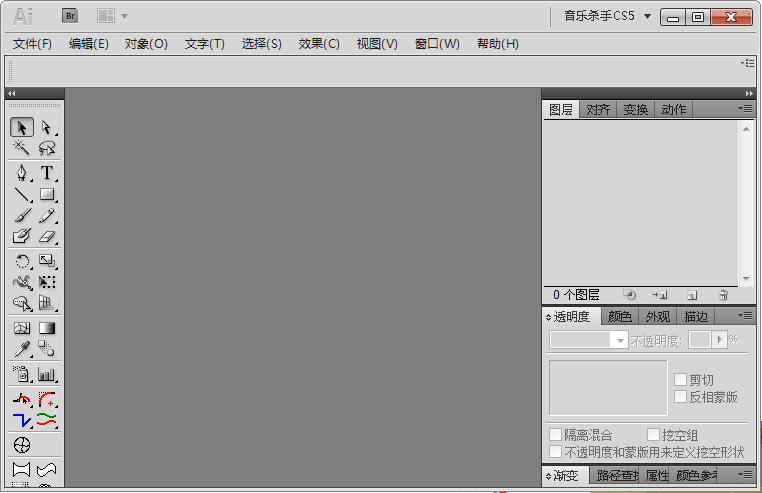762x493 pixels.
Task: Select the Magic Wand tool
Action: click(22, 148)
